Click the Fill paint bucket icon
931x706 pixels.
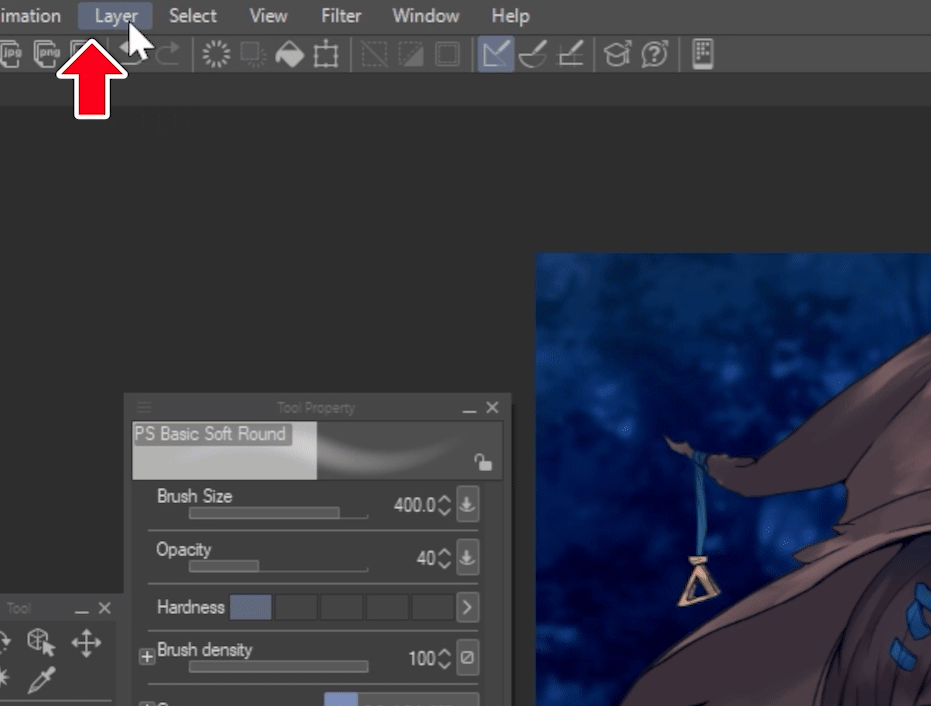(289, 54)
